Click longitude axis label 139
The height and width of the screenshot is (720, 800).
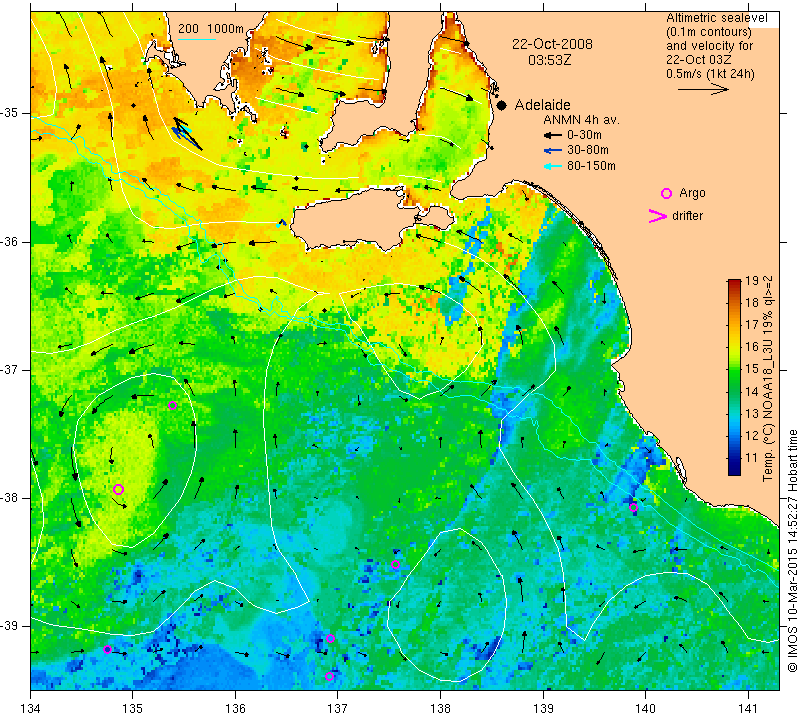click(x=543, y=709)
